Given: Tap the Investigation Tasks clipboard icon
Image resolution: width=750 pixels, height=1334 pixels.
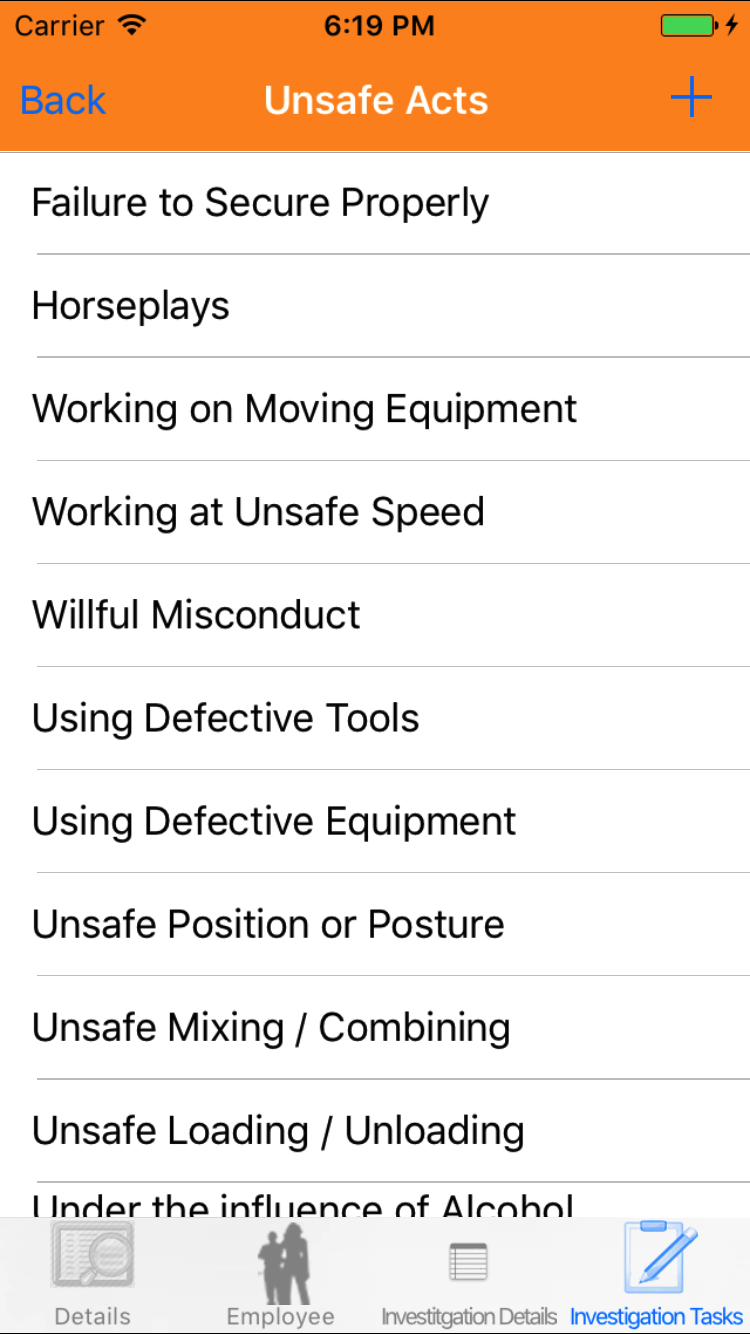Looking at the screenshot, I should (658, 1256).
